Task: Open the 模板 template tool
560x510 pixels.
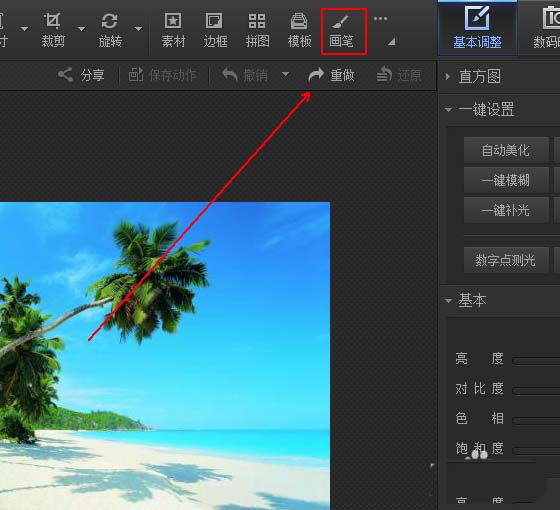Action: pos(299,30)
